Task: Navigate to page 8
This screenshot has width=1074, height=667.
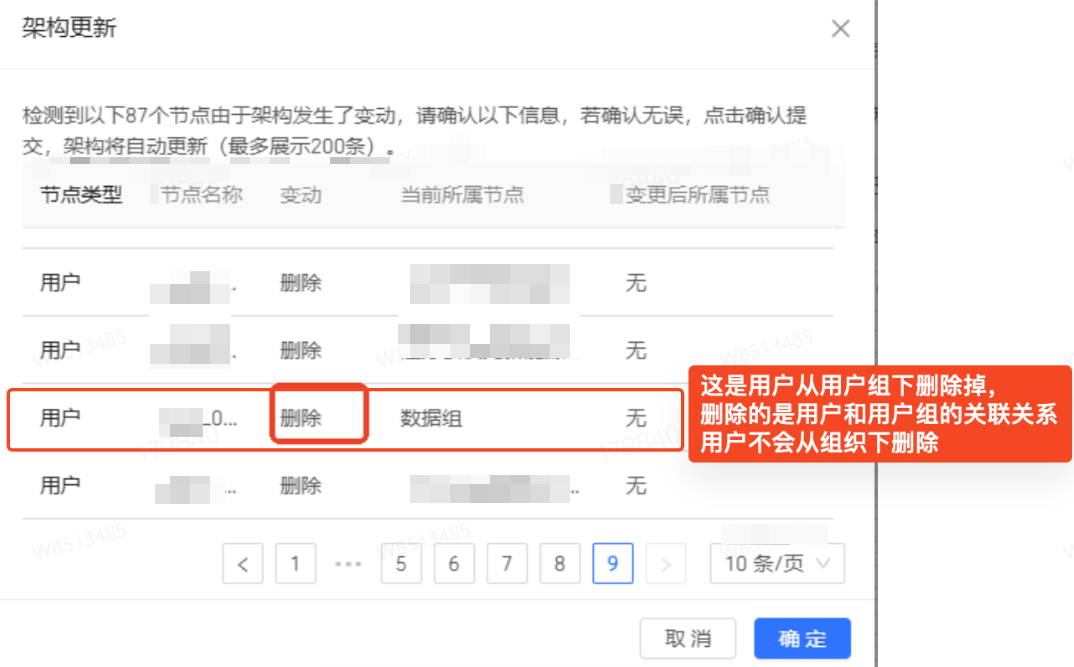Action: tap(560, 564)
